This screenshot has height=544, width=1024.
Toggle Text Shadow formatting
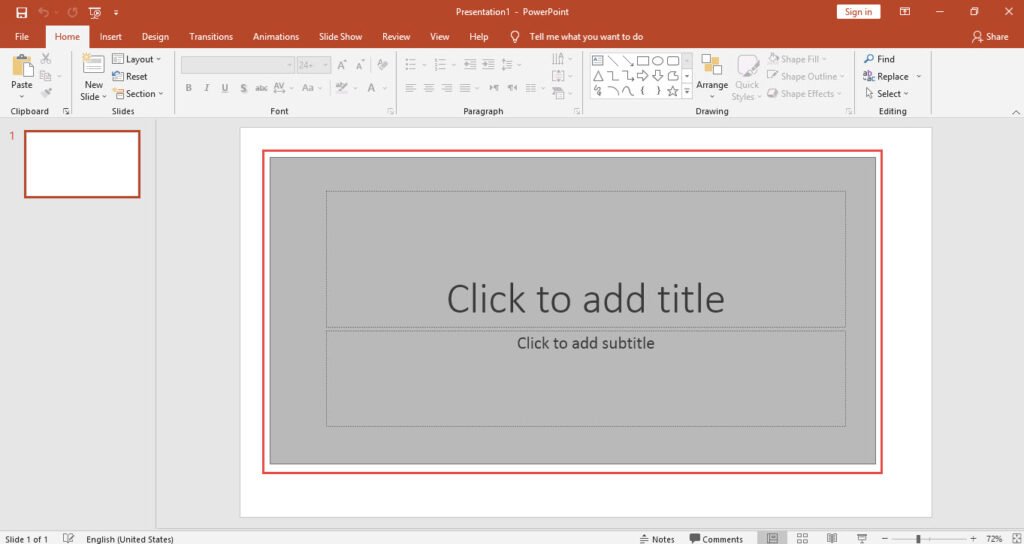[x=243, y=88]
